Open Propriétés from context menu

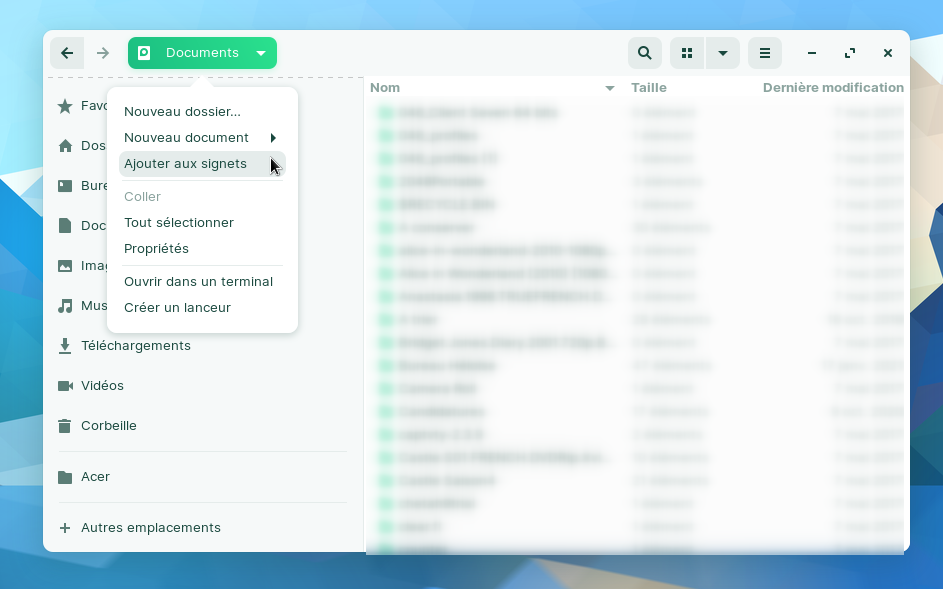(156, 249)
